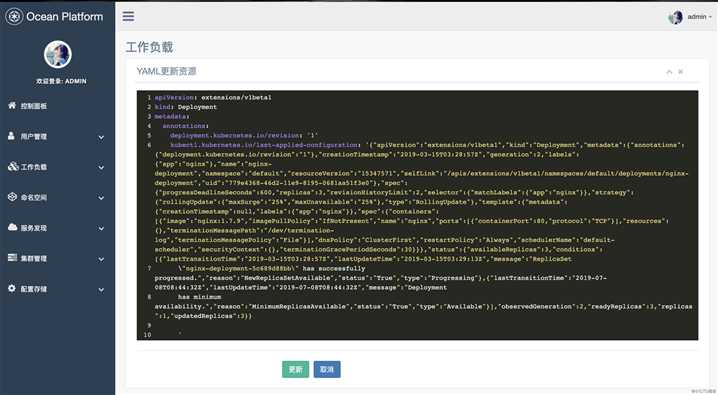Collapse the YAML更新资源 panel

click(x=669, y=72)
